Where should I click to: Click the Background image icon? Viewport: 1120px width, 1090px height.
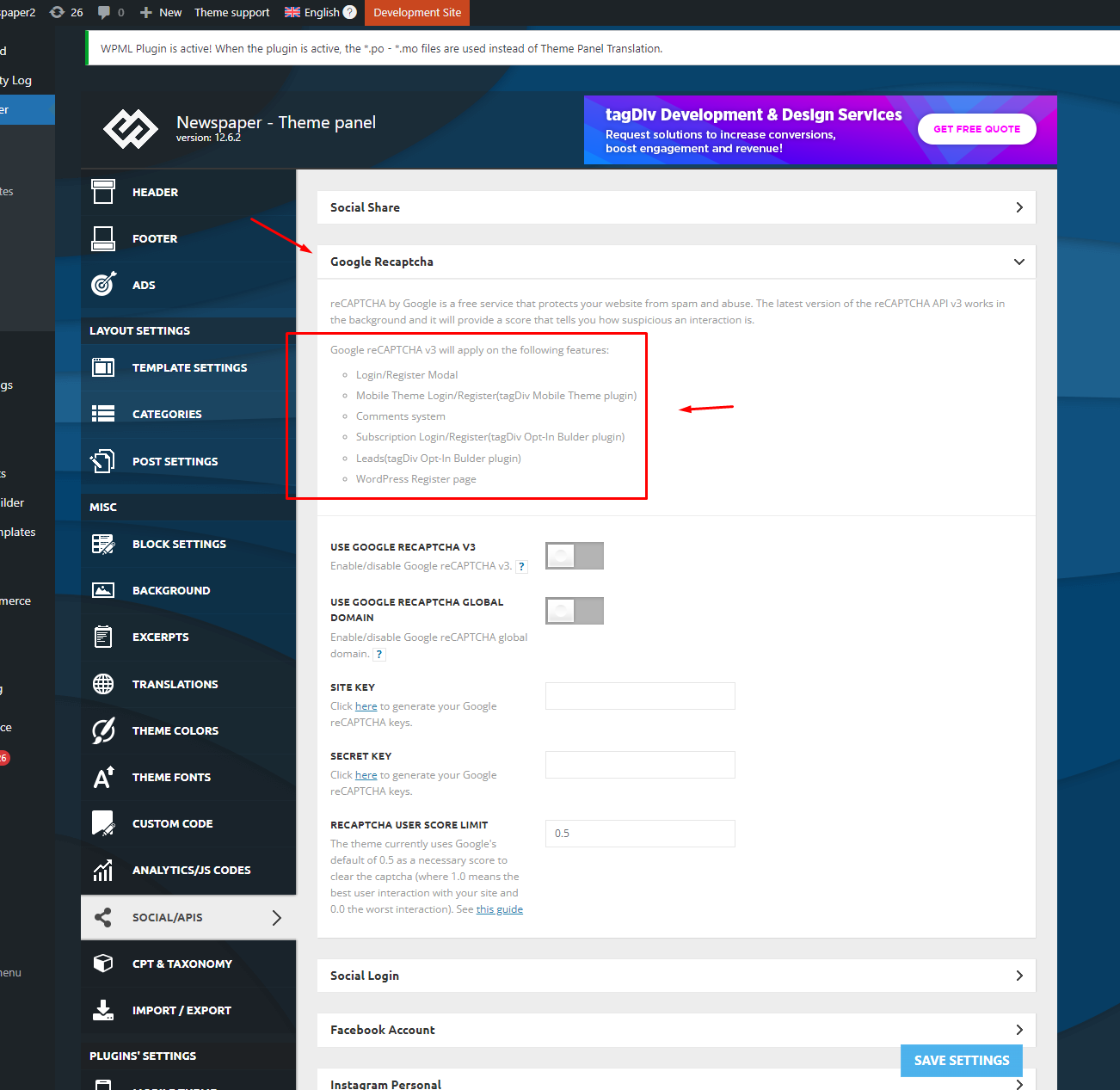[x=103, y=590]
